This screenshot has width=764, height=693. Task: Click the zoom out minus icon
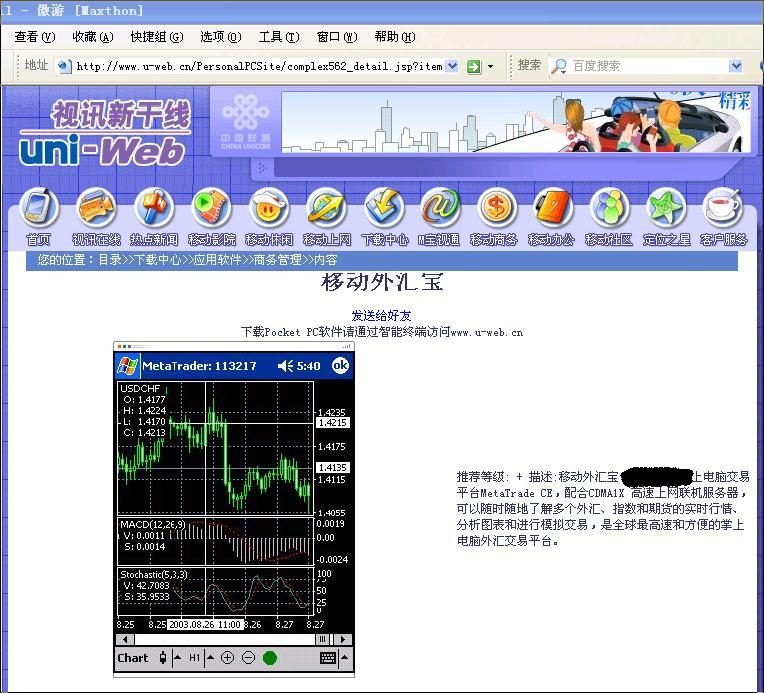pos(248,658)
